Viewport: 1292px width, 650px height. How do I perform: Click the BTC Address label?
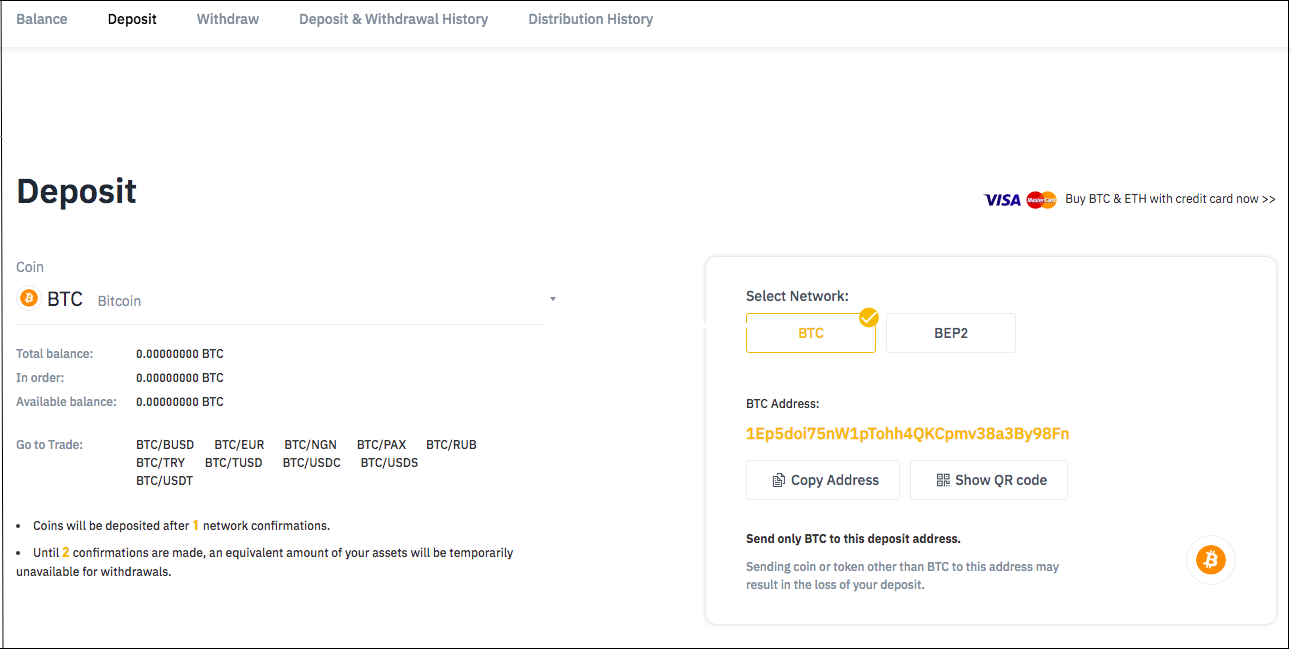pyautogui.click(x=783, y=404)
